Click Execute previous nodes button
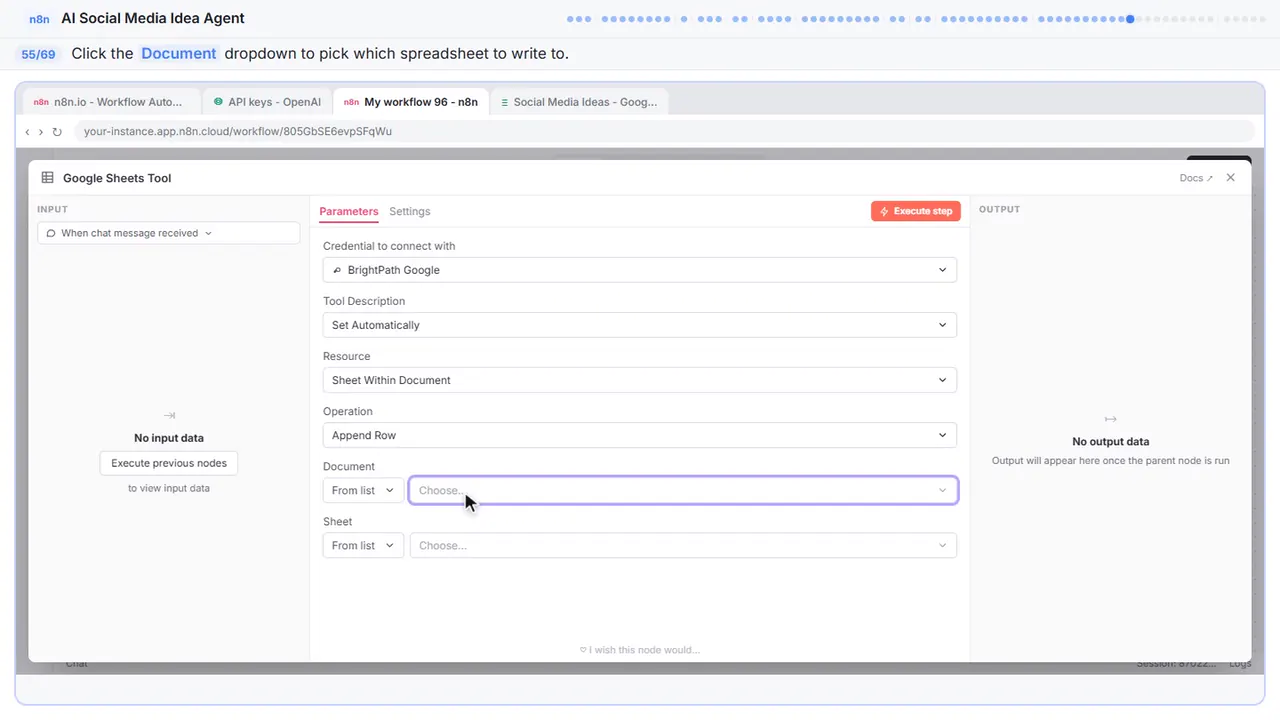 coord(169,463)
